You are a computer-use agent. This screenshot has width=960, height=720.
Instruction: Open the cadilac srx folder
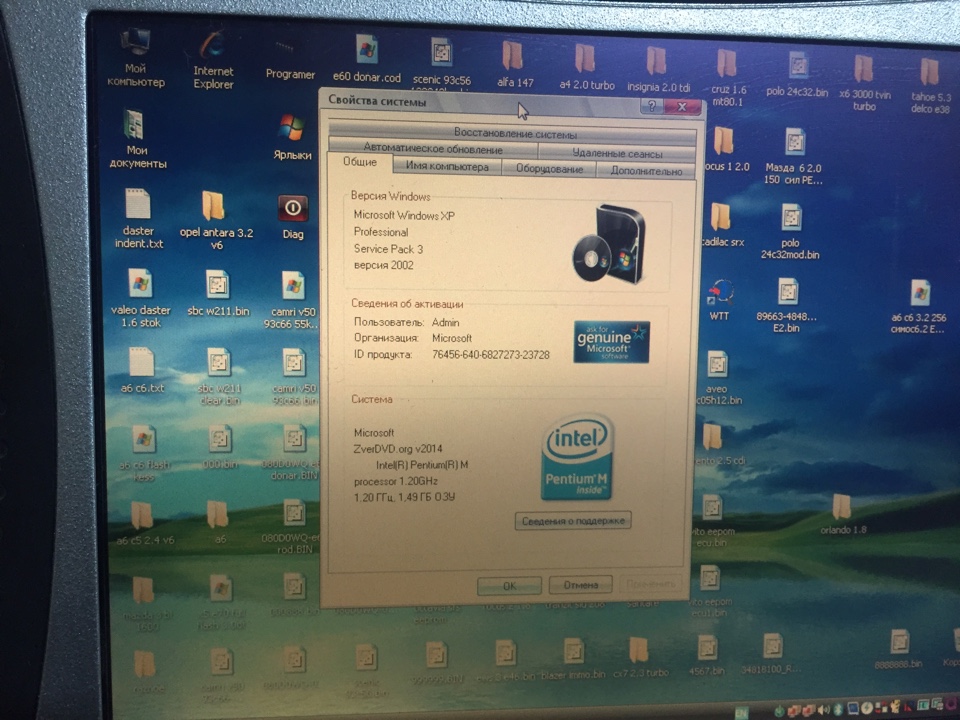tap(721, 217)
